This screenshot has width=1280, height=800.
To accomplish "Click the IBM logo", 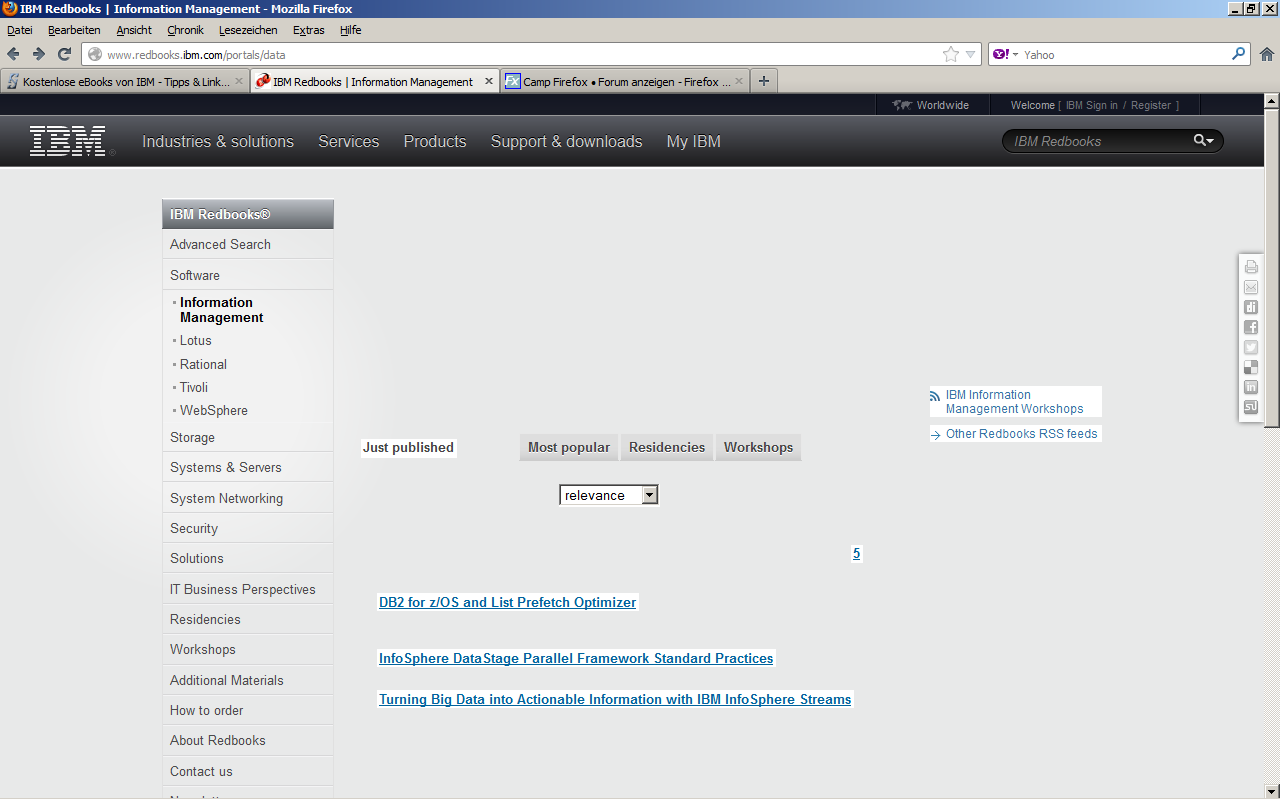I will coord(68,141).
